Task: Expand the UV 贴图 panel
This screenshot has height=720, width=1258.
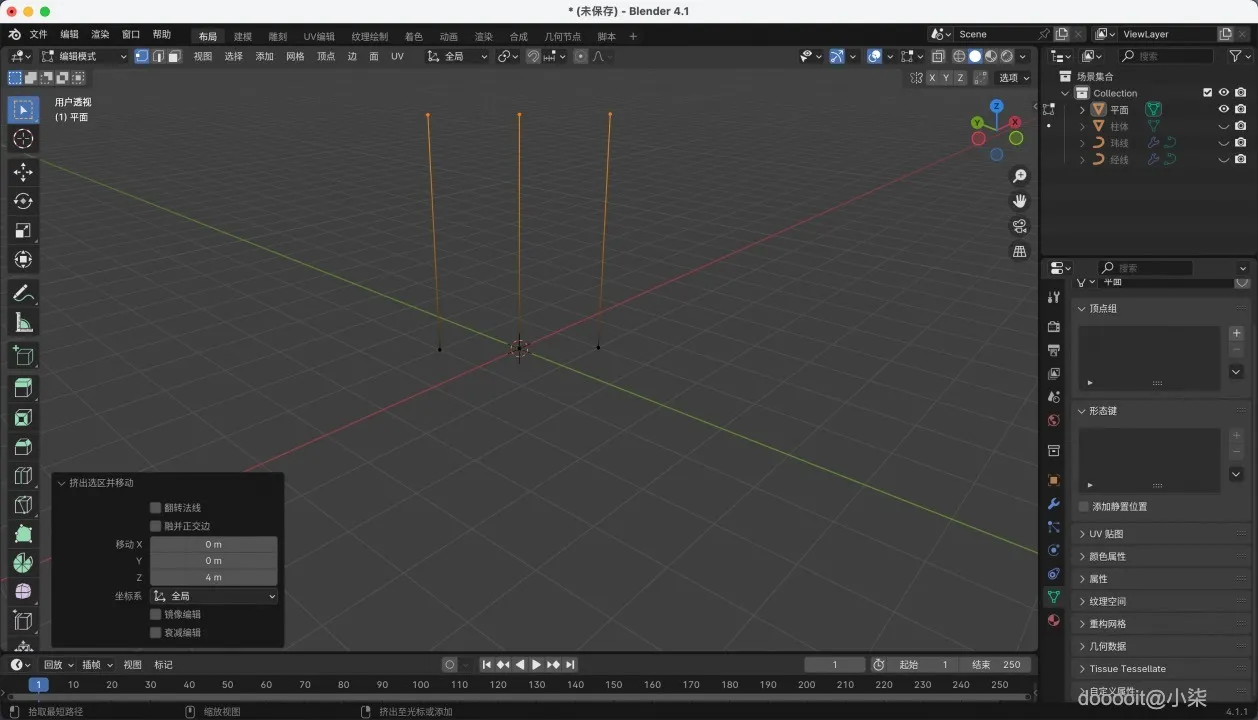Action: click(1106, 534)
